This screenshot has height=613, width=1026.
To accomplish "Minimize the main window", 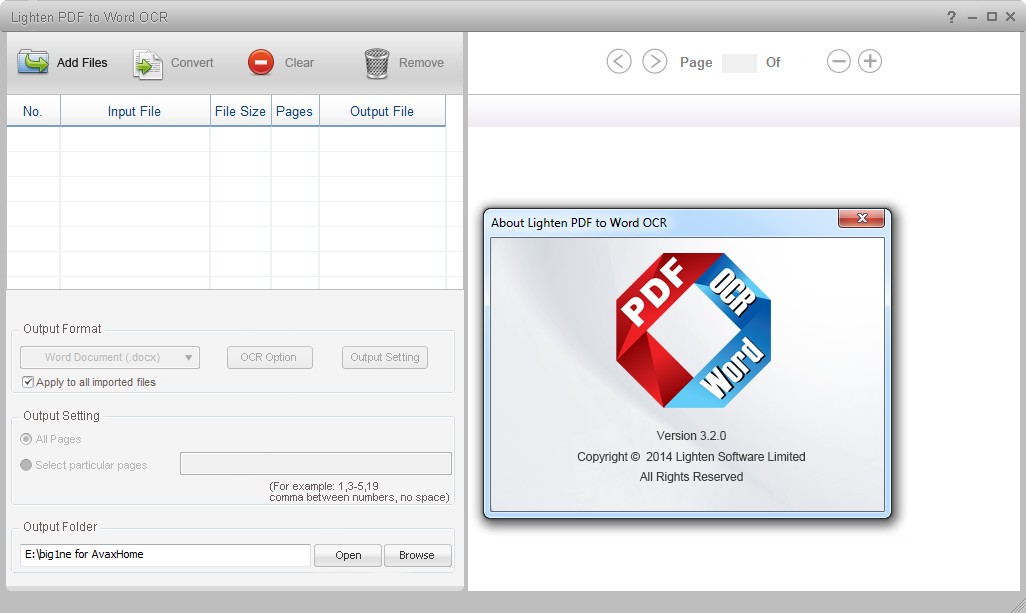I will (x=972, y=18).
